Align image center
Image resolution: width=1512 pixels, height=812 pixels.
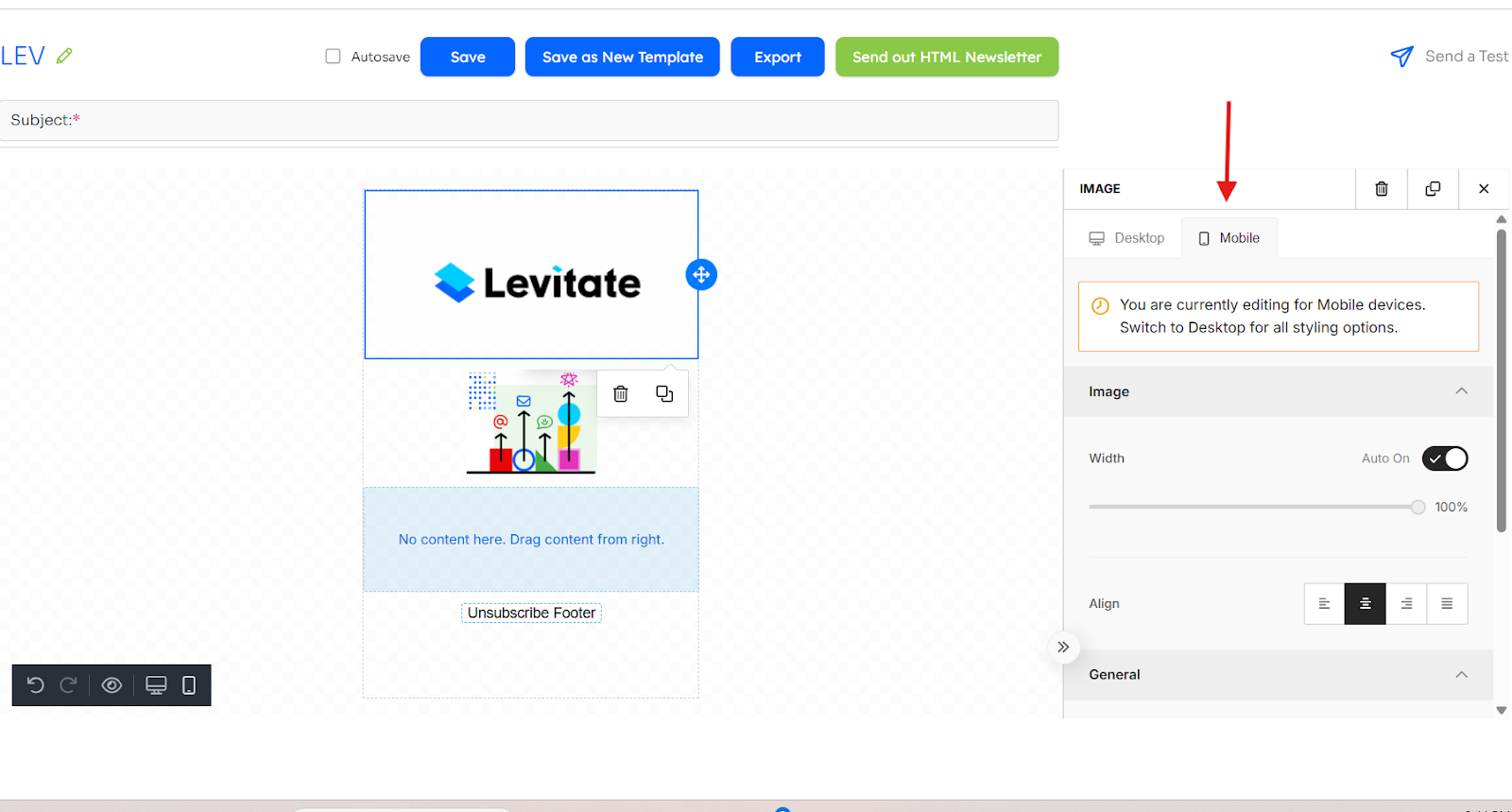pos(1366,604)
